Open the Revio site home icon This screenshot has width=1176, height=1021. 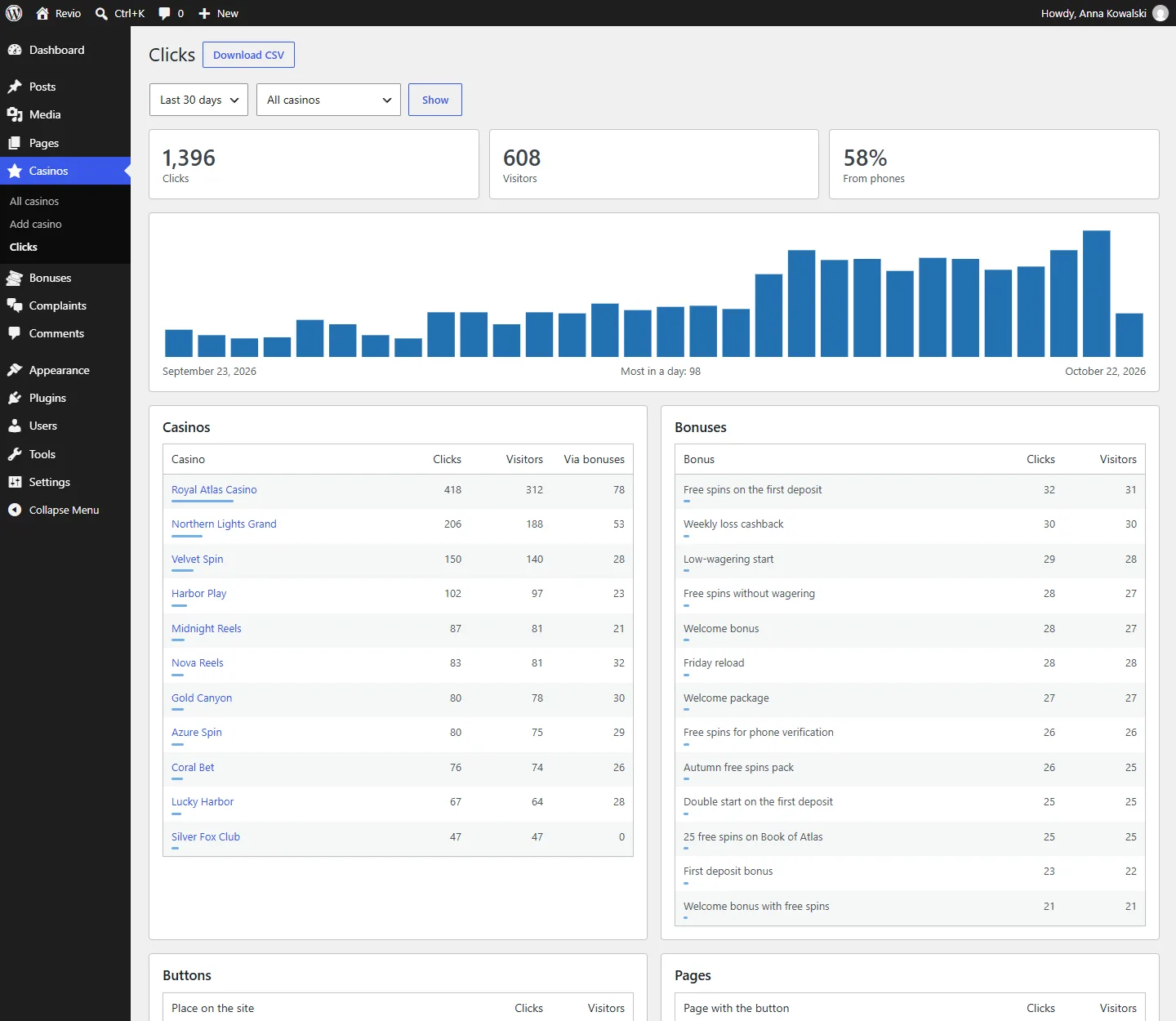coord(42,13)
